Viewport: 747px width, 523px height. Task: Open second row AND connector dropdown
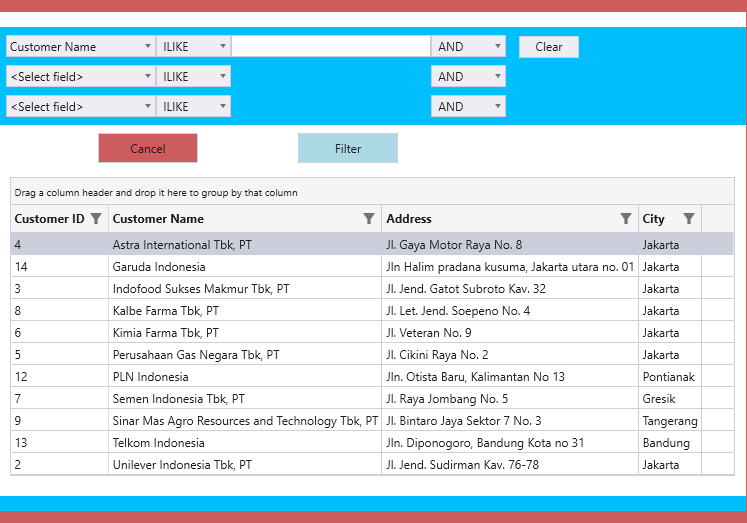(468, 76)
